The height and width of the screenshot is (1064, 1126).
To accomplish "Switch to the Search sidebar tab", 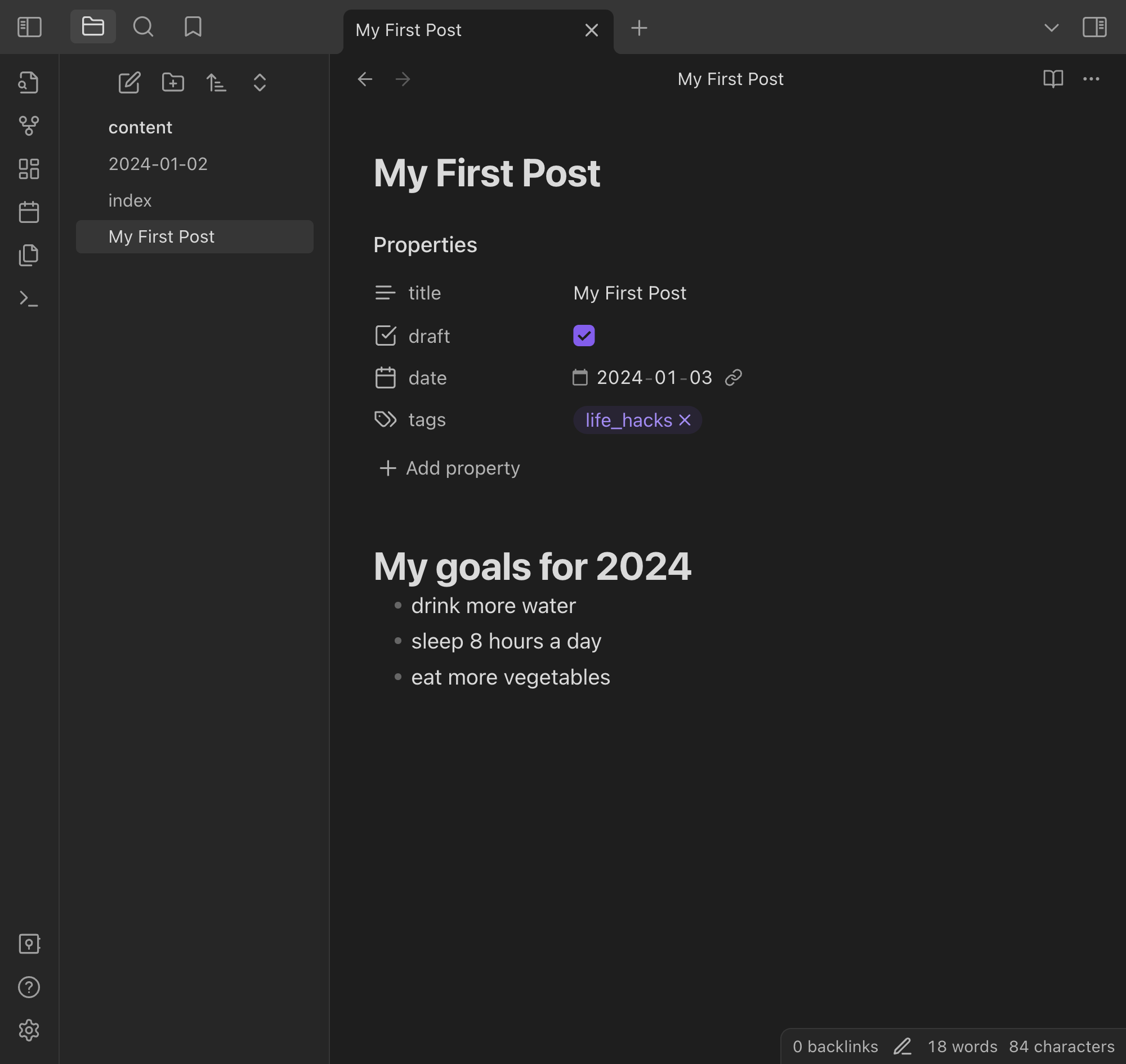I will point(143,26).
